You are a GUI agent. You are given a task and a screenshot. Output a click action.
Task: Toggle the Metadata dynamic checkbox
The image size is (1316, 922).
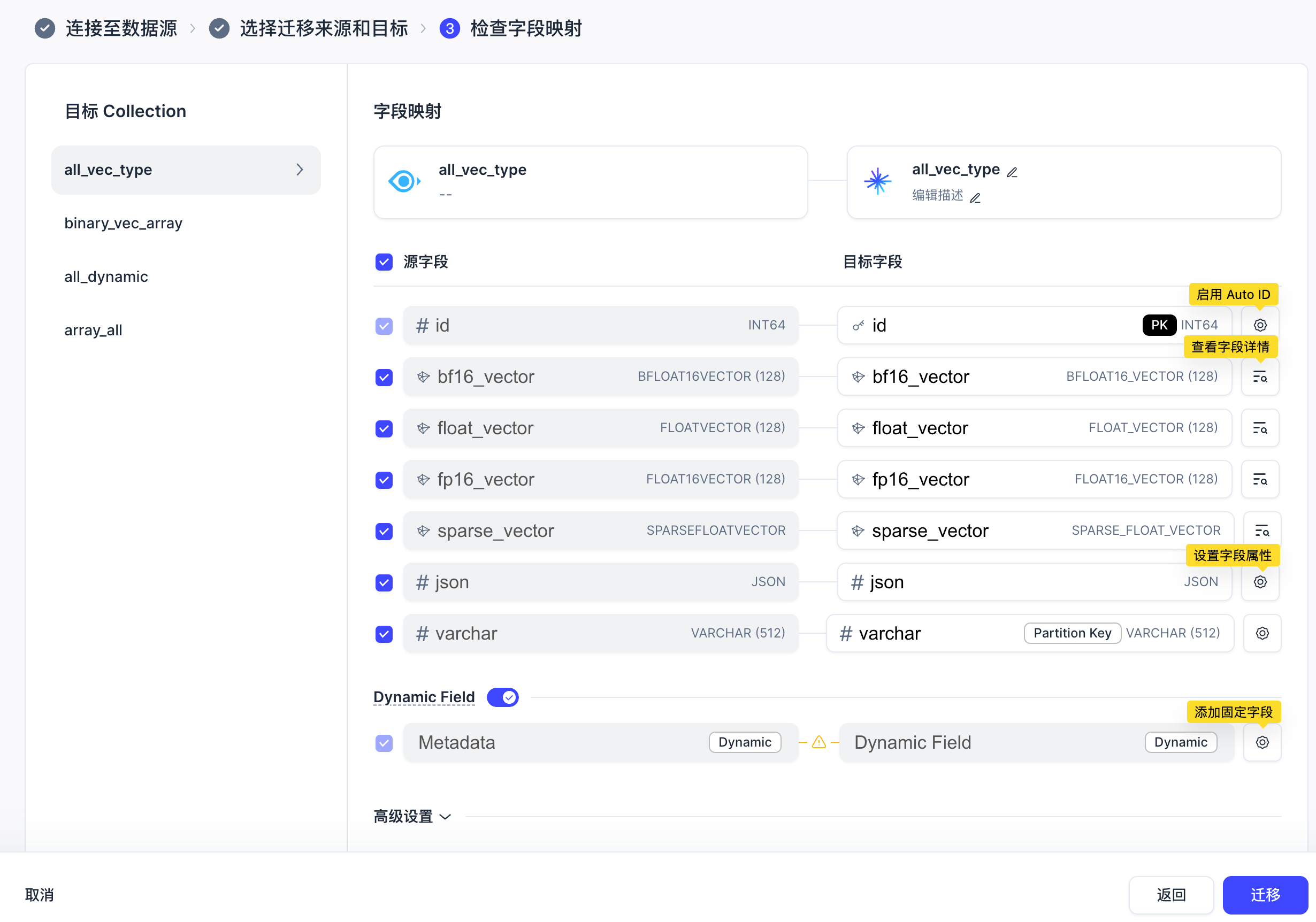[384, 743]
